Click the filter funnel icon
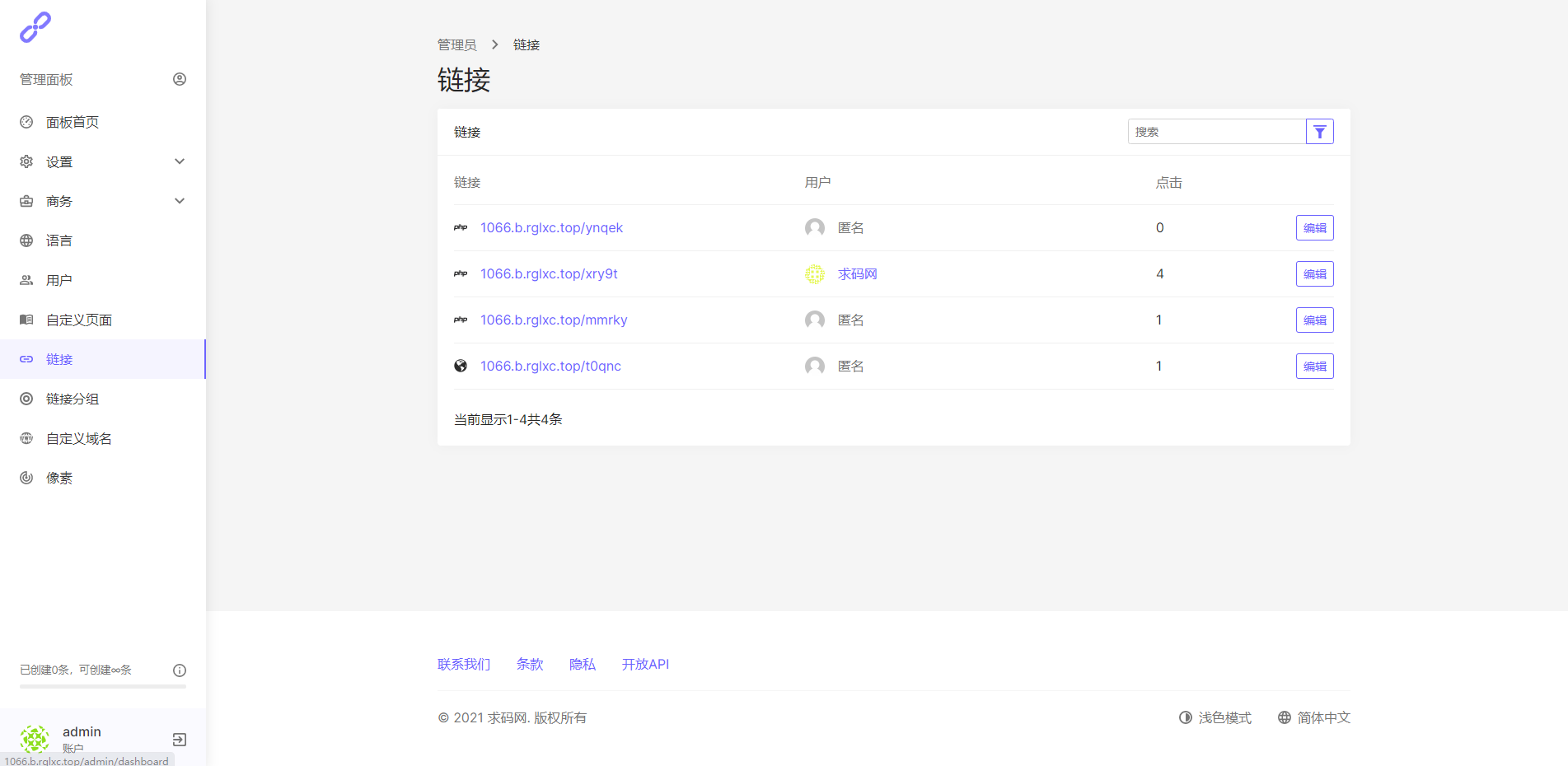Viewport: 1568px width, 766px height. [1319, 132]
